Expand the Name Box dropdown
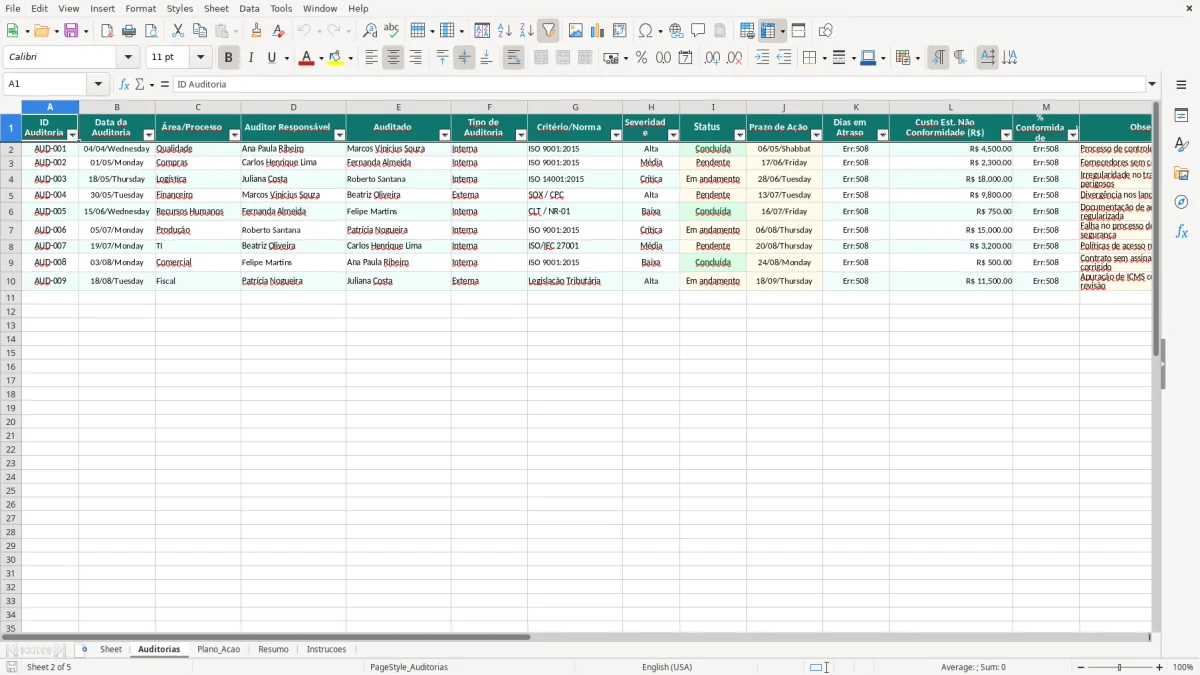The height and width of the screenshot is (675, 1200). tap(98, 85)
